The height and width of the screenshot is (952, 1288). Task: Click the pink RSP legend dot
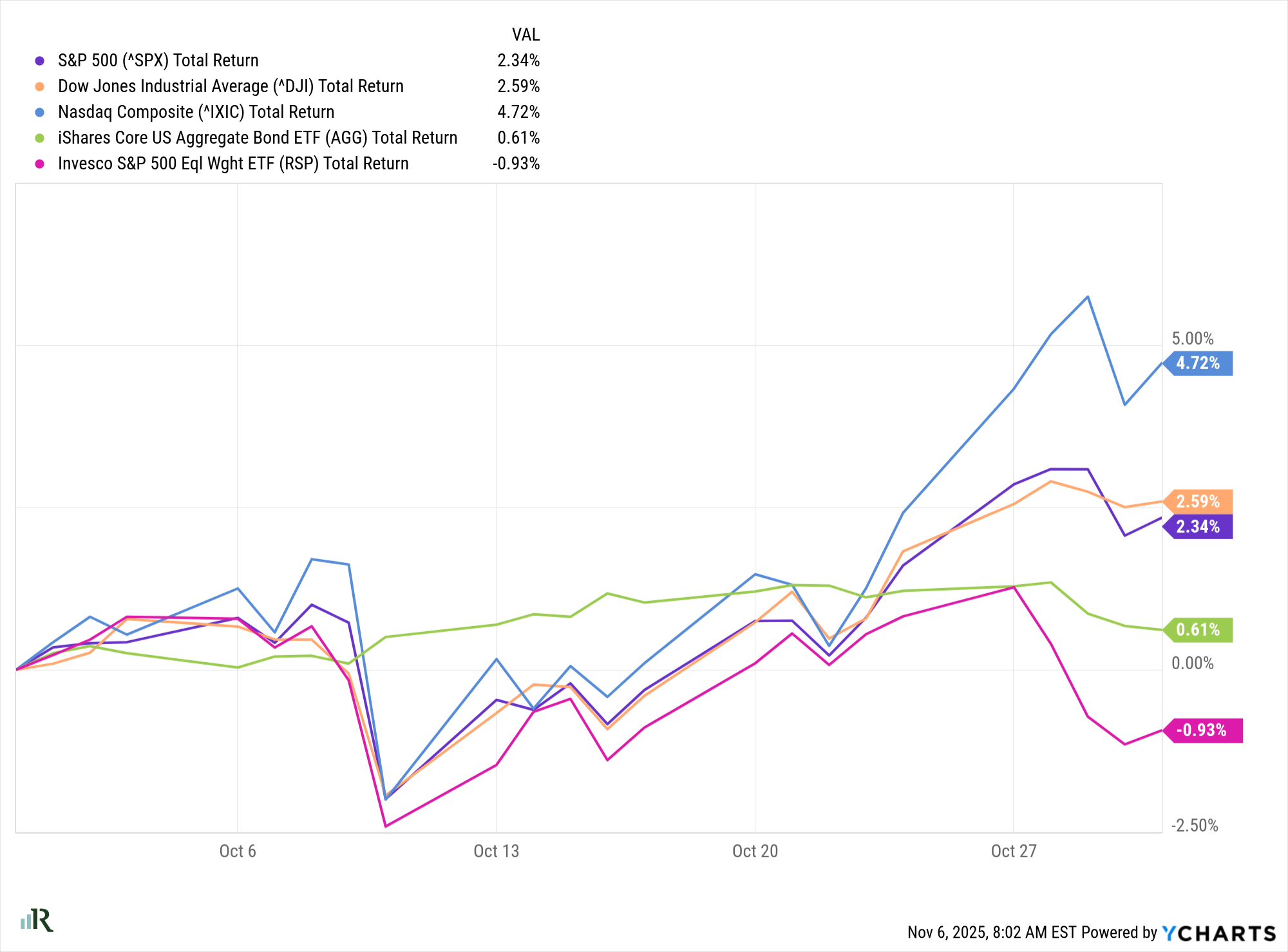click(x=40, y=164)
